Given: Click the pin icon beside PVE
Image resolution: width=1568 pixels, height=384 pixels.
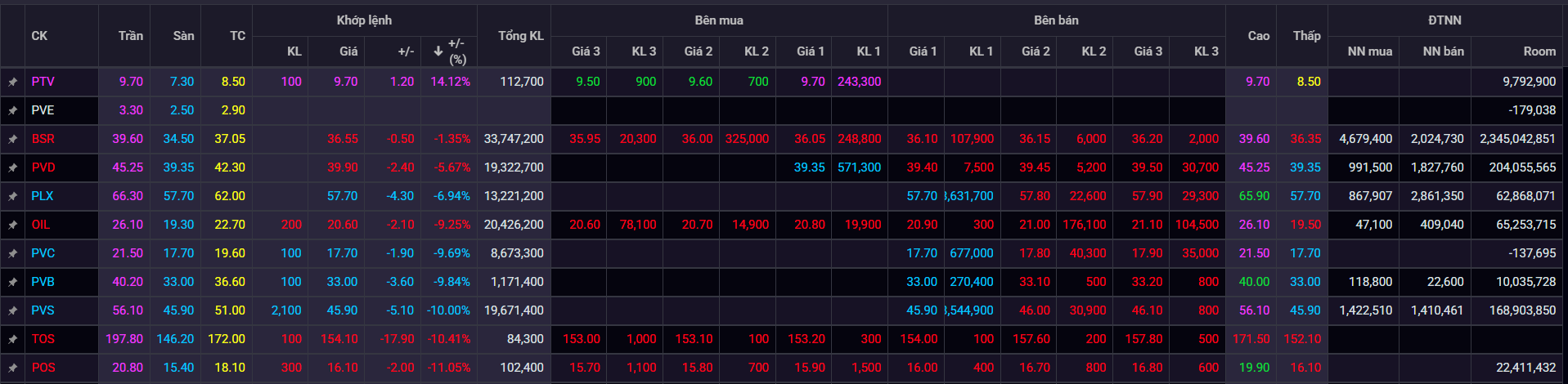Looking at the screenshot, I should tap(13, 110).
